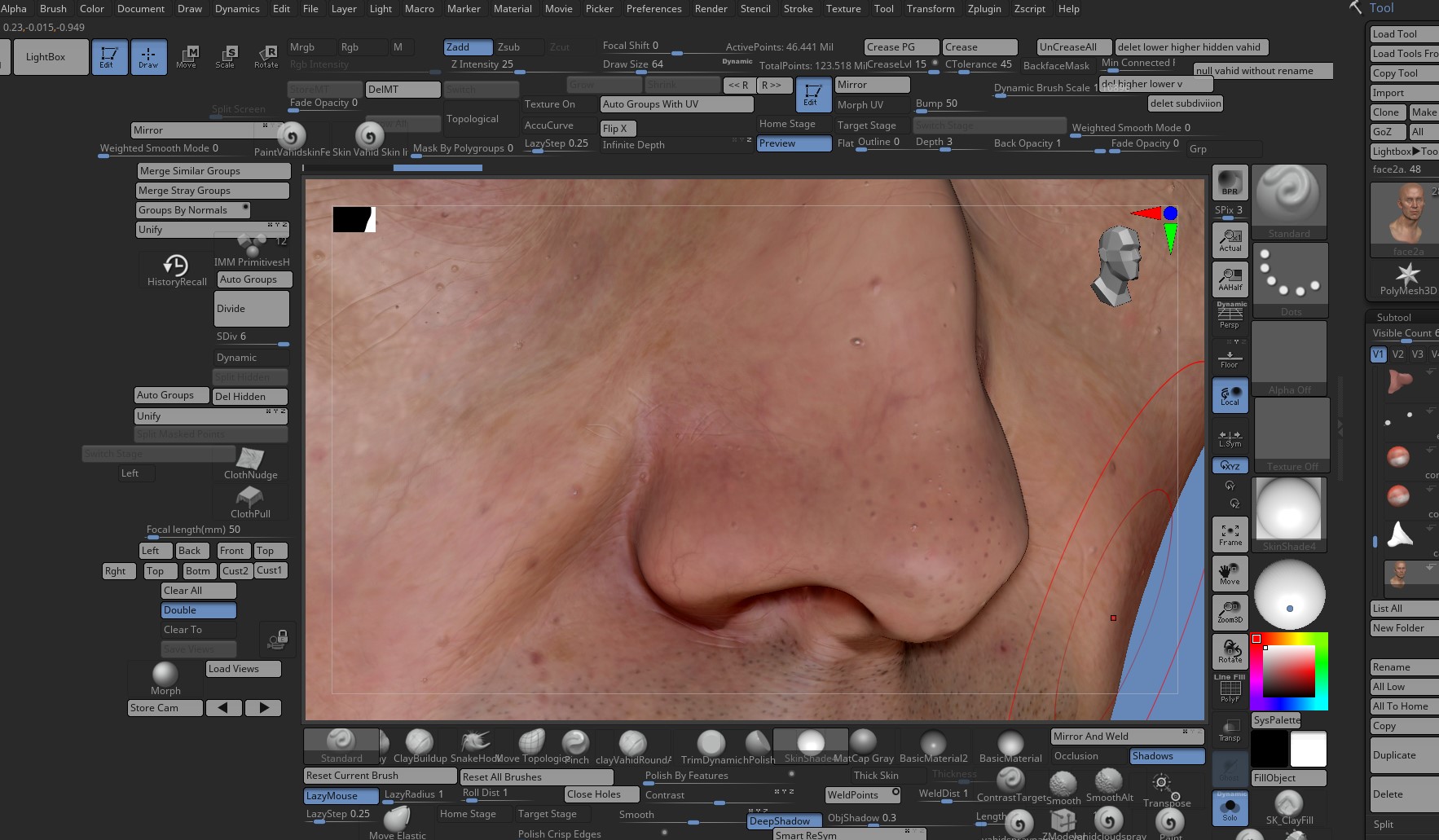The image size is (1439, 840).
Task: Click the Floor grid icon
Action: (1230, 357)
